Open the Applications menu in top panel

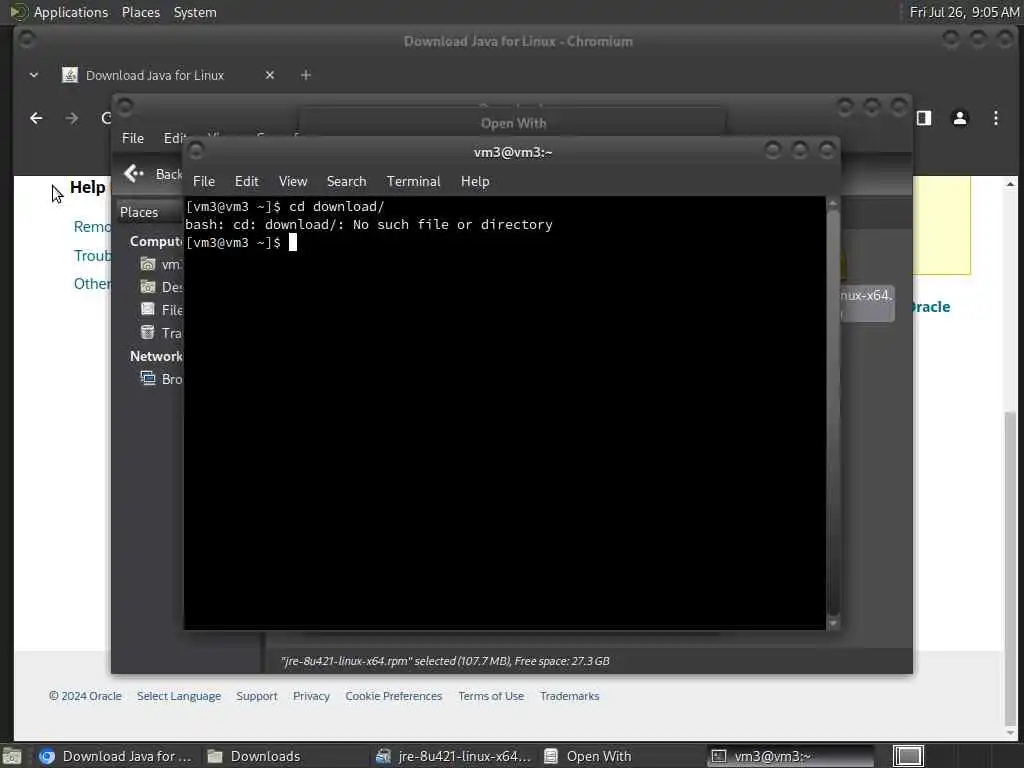tap(71, 12)
